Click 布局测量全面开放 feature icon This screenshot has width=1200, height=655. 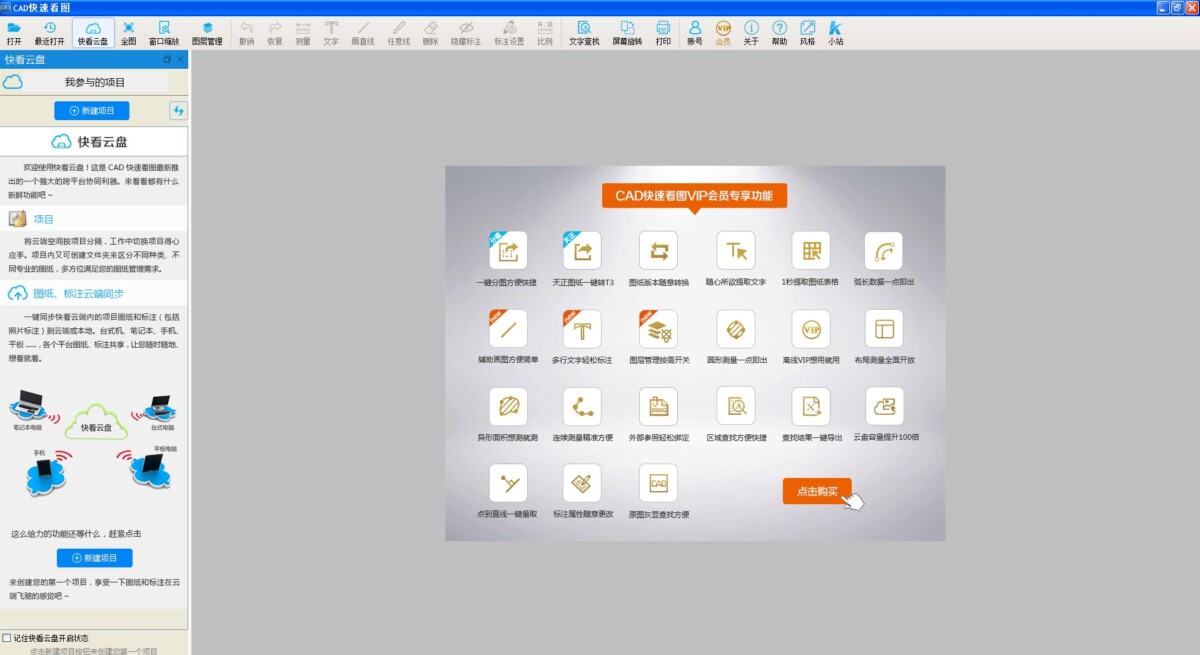click(884, 328)
